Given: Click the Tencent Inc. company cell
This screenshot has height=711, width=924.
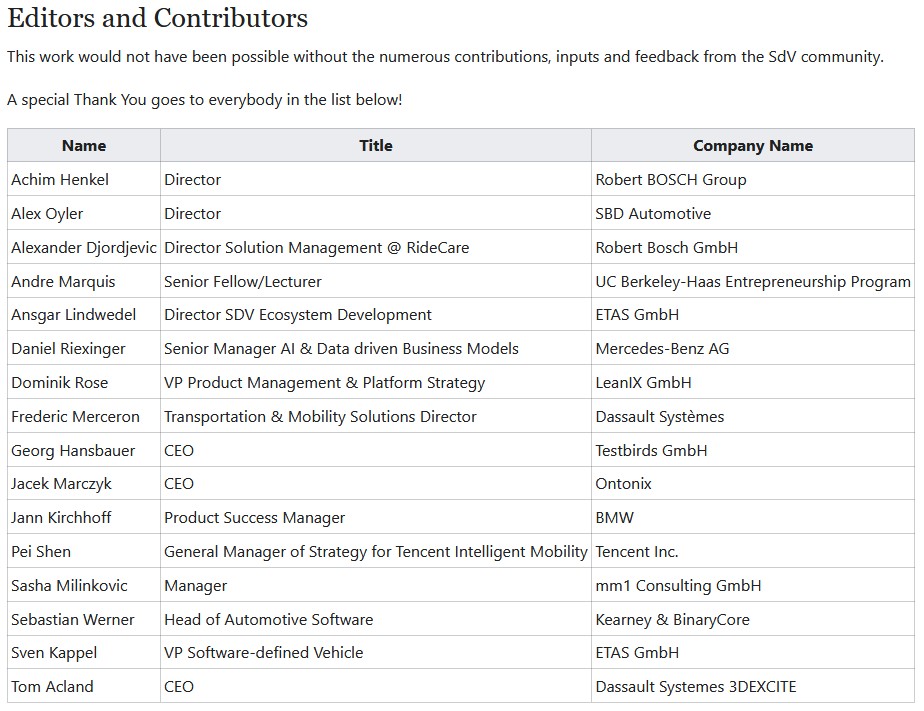Looking at the screenshot, I should [636, 552].
